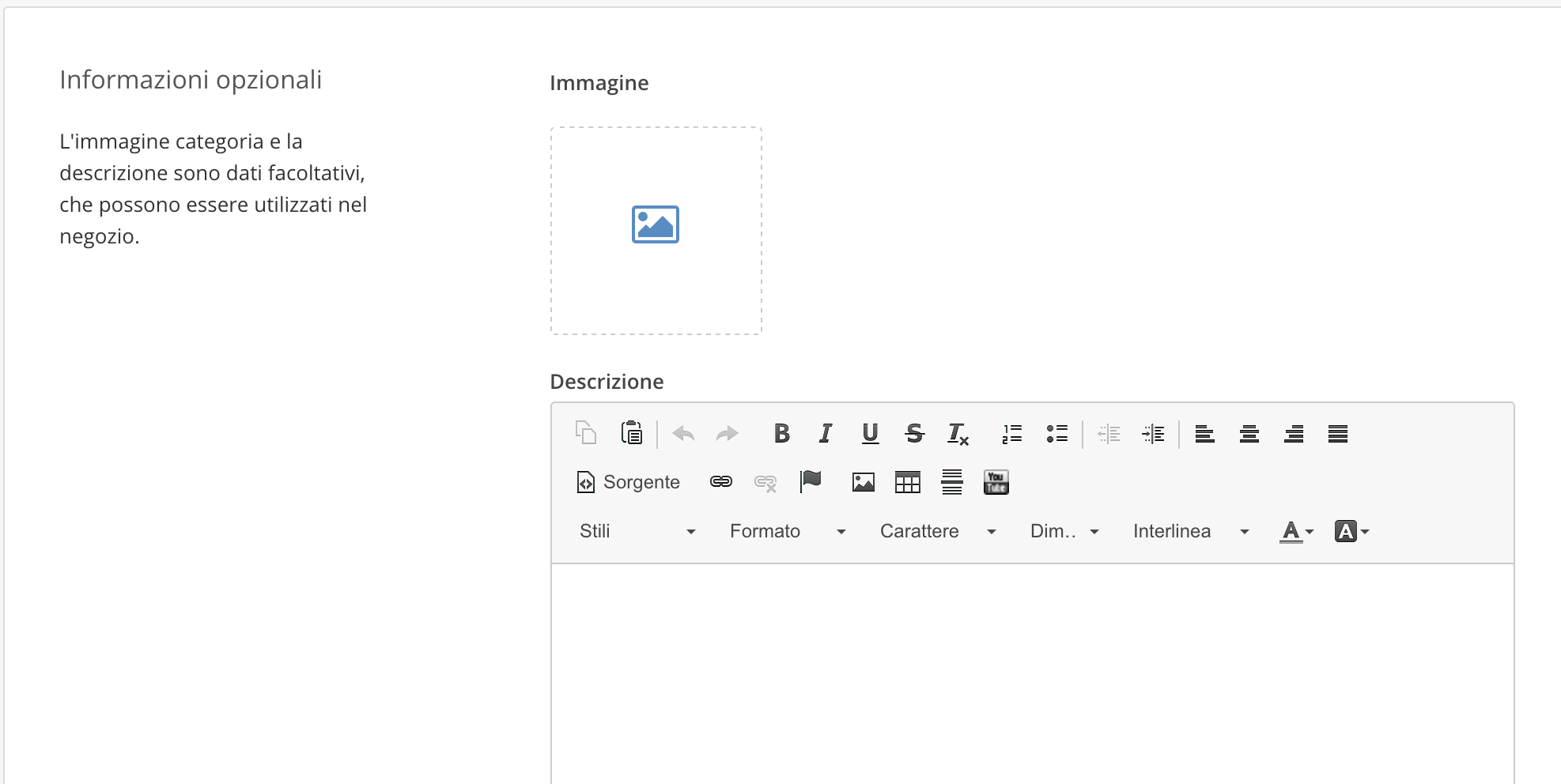Open the Interlinea line spacing dropdown

coord(1190,531)
